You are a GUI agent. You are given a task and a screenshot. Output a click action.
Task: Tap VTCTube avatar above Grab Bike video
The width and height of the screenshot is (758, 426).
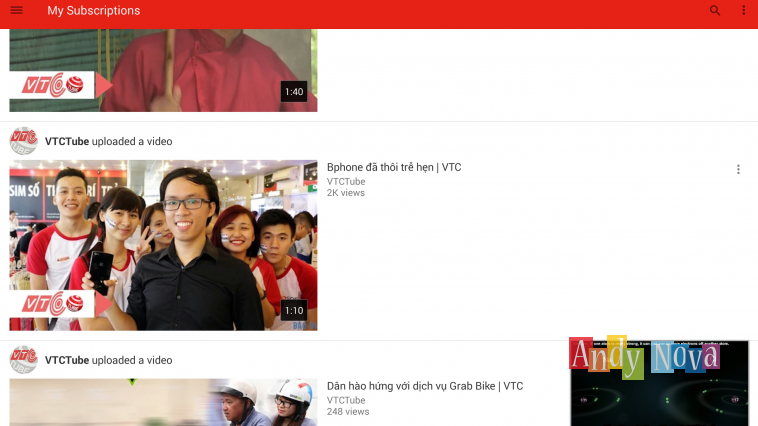(23, 360)
